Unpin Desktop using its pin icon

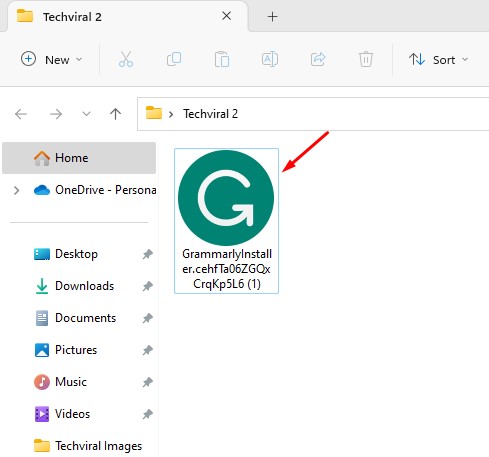point(147,254)
